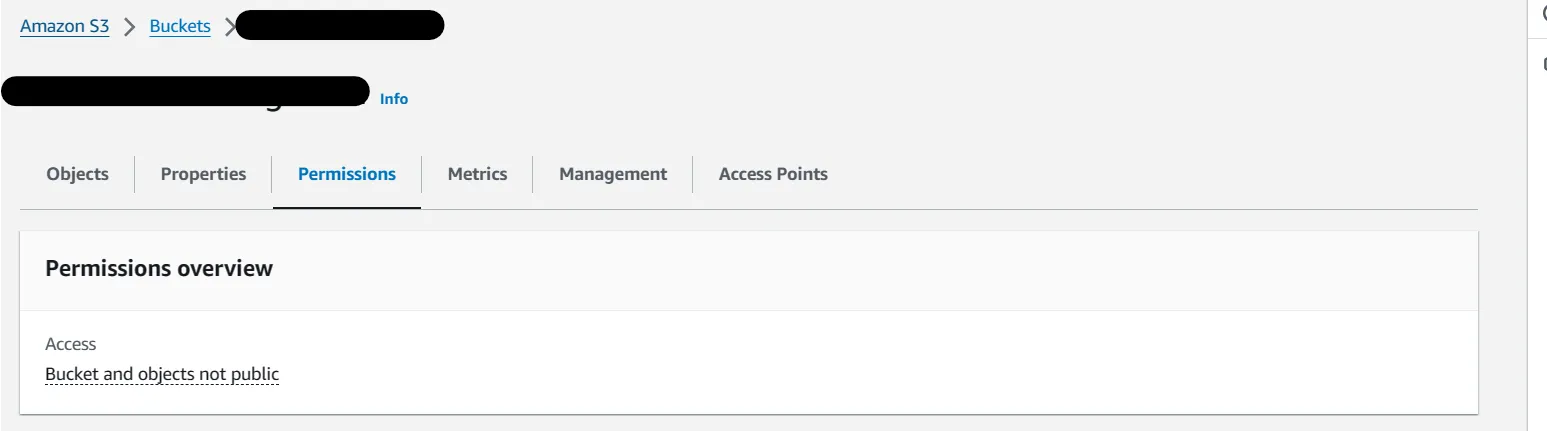The width and height of the screenshot is (1547, 431).
Task: Click empty tab bar area after Access Points
Action: (x=1150, y=174)
